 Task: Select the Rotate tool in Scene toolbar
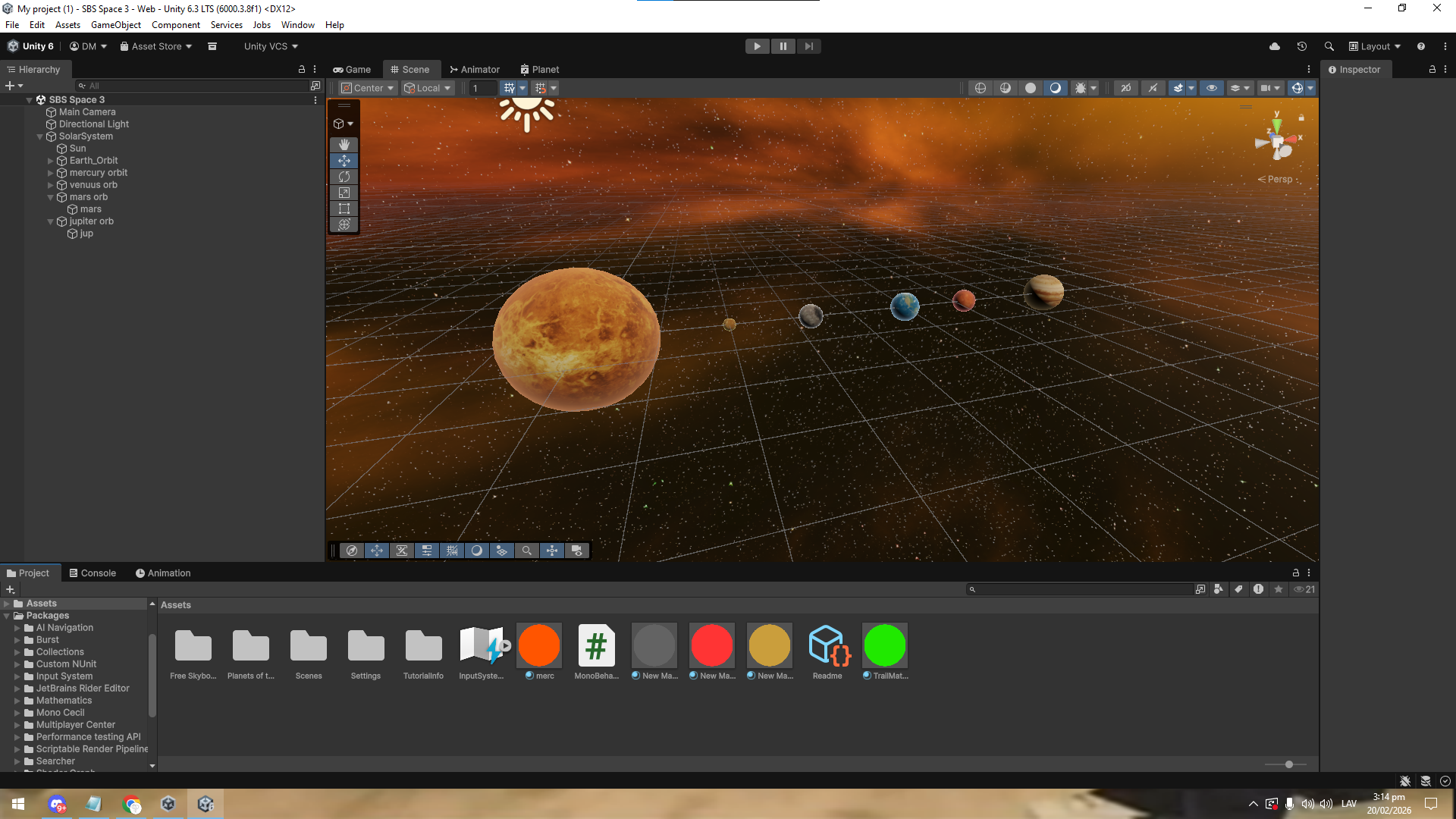344,177
